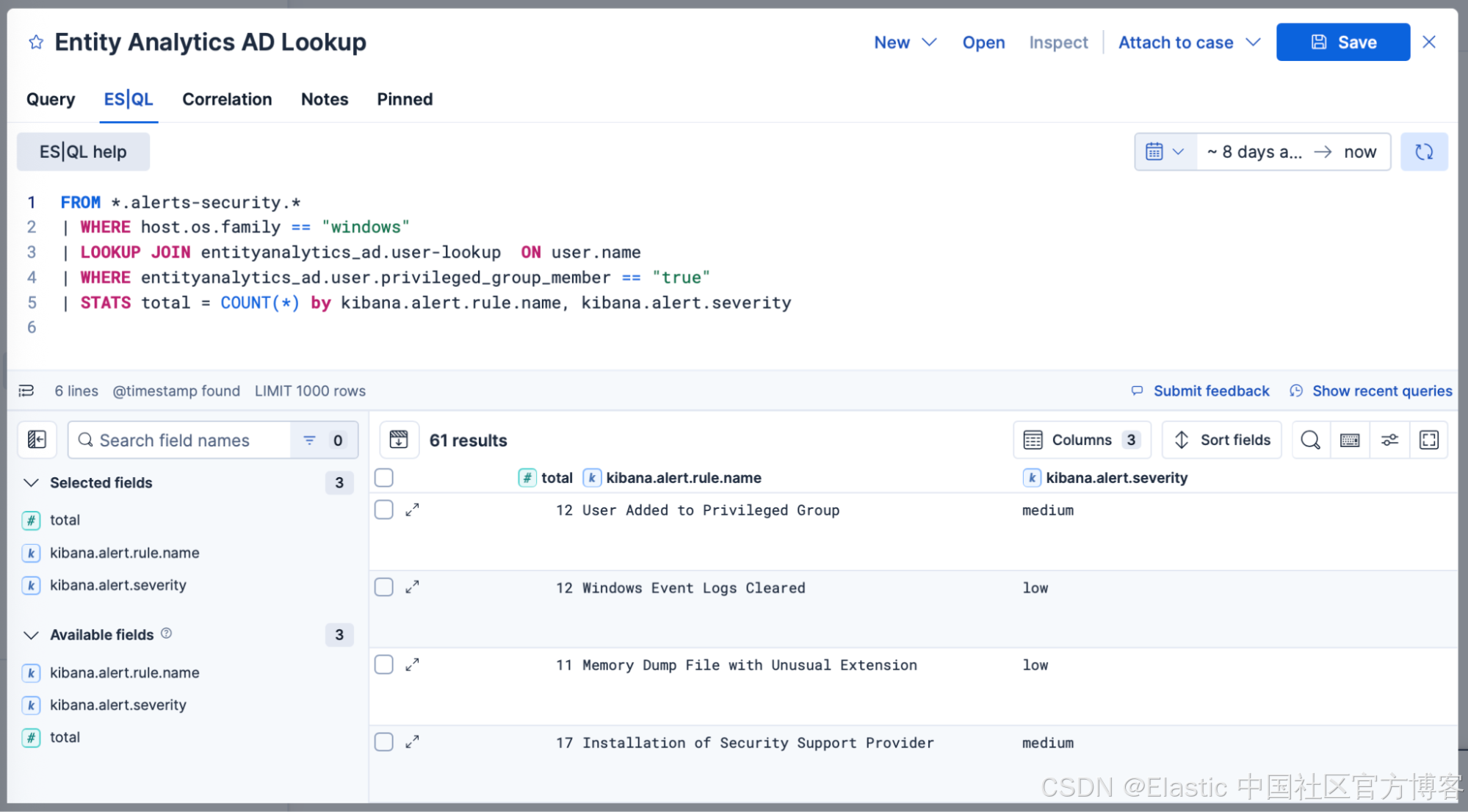Open display settings sliders icon
The height and width of the screenshot is (812, 1468).
pyautogui.click(x=1389, y=440)
